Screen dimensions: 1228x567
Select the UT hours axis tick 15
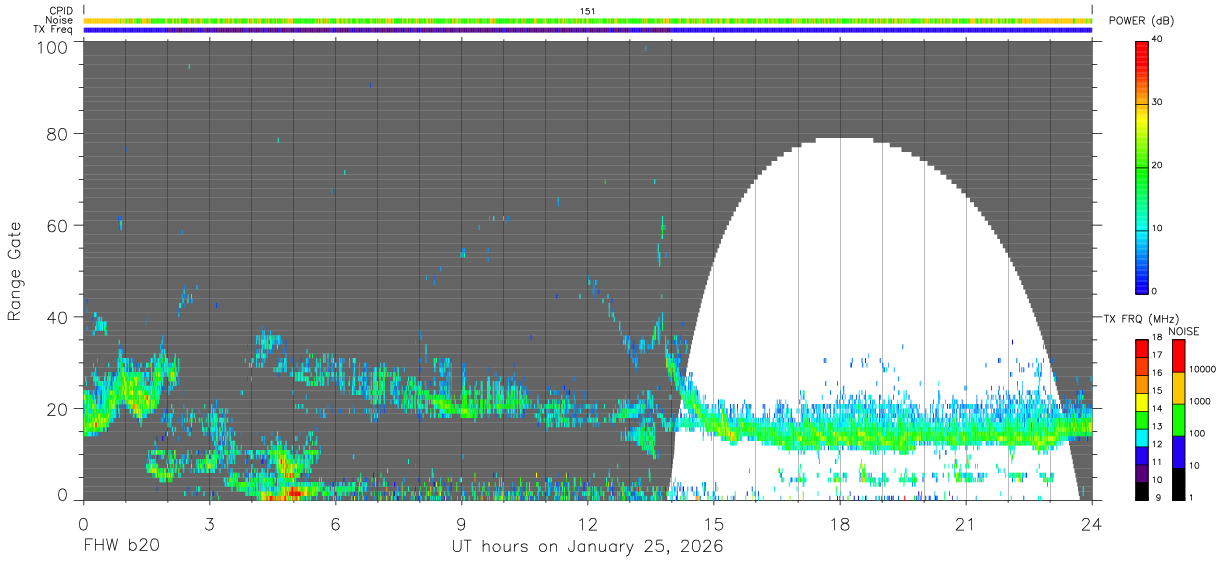tap(713, 523)
